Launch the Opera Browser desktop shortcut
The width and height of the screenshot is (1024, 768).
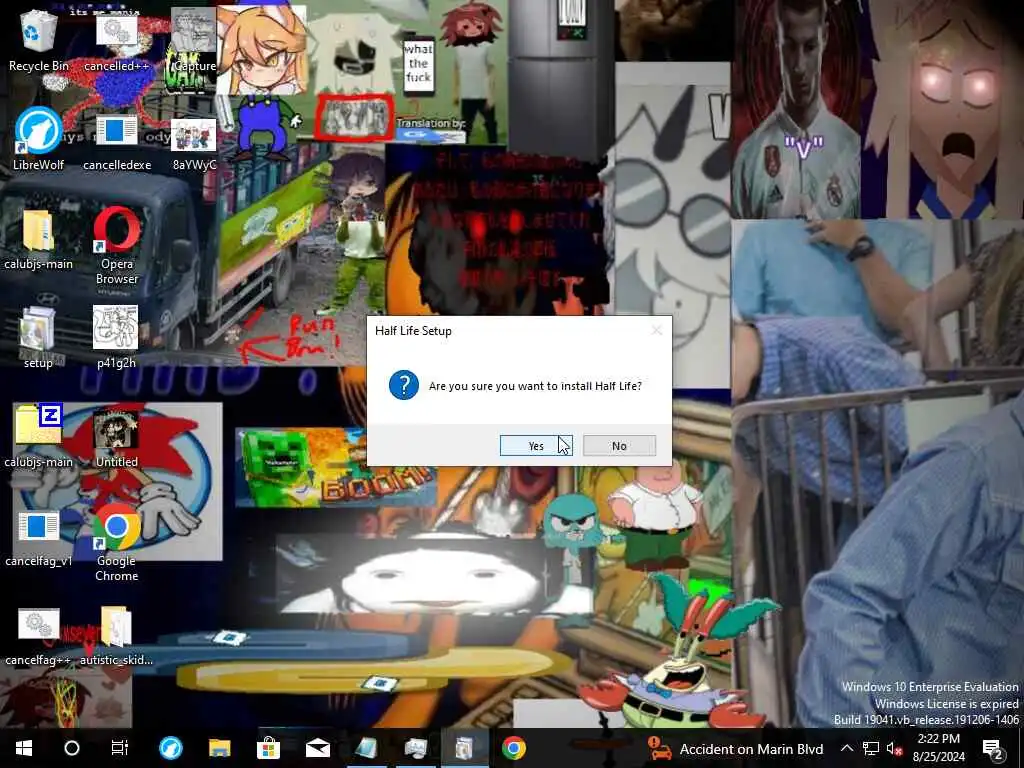(x=116, y=246)
